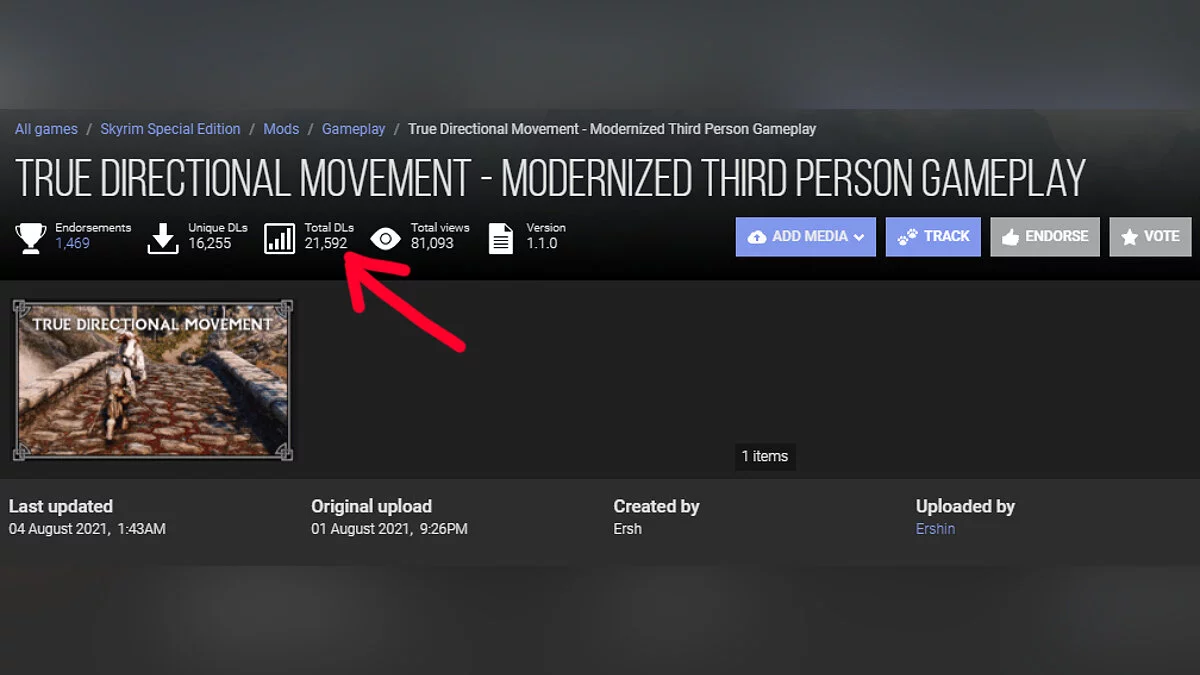The width and height of the screenshot is (1200, 675).
Task: Click the Vote button
Action: [x=1150, y=237]
